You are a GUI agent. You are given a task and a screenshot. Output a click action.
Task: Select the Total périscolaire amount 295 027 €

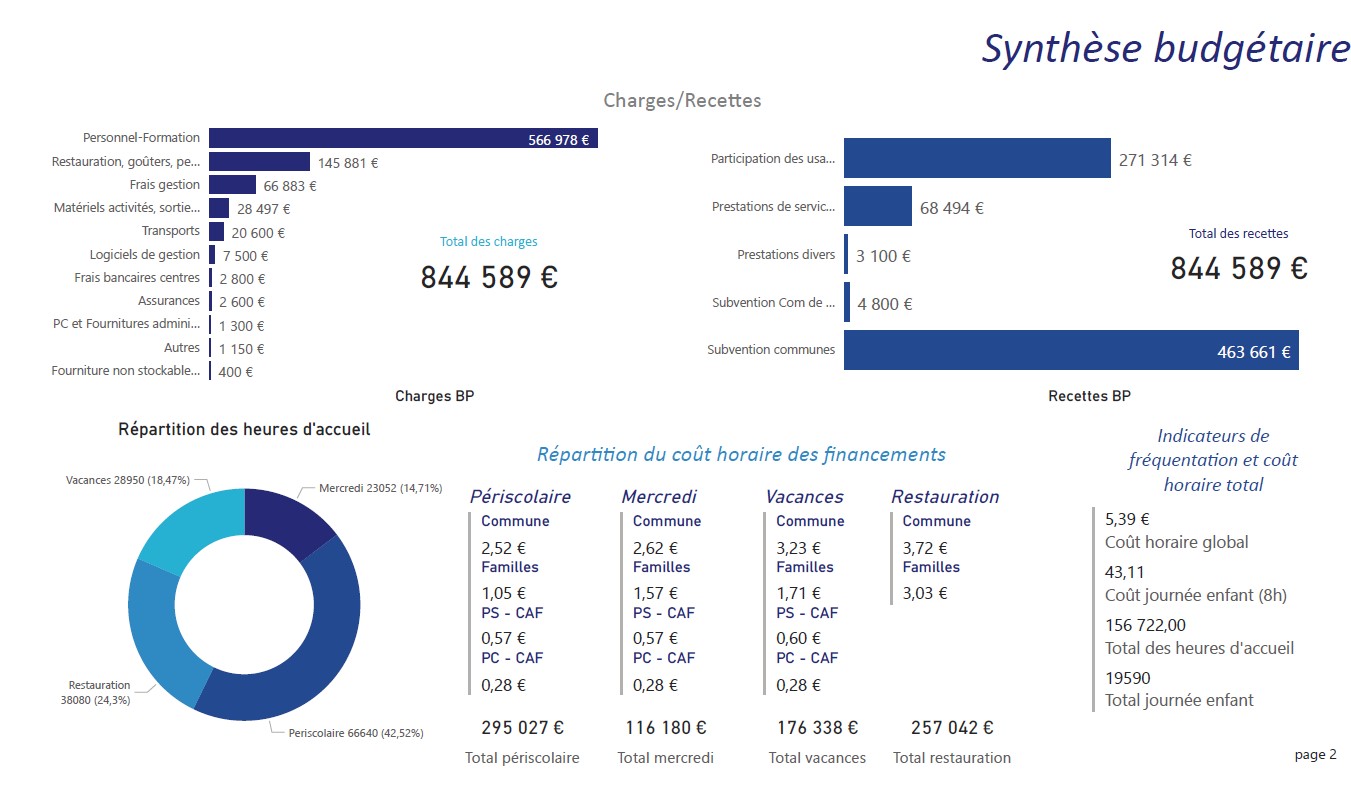click(522, 728)
